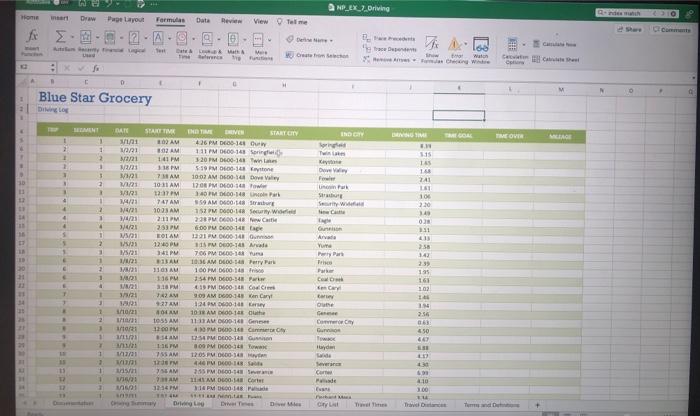Expand the Remove Arrows dropdown arrow
Viewport: 700px width, 416px height.
click(x=414, y=60)
